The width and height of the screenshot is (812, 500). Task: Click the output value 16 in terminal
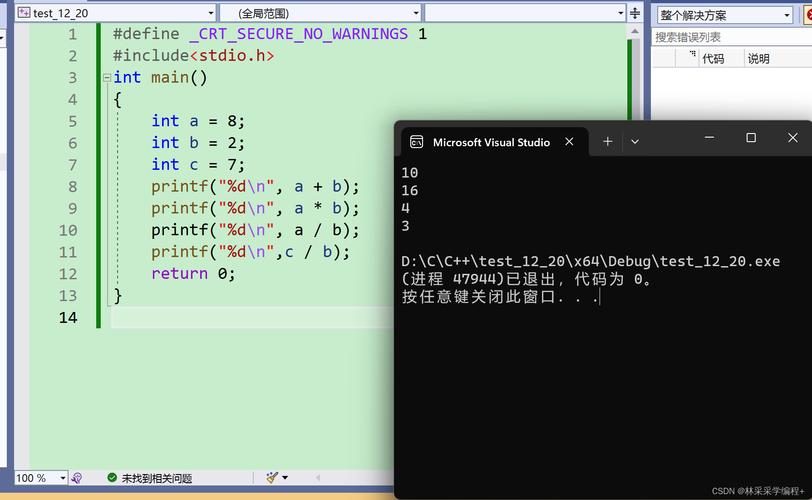coord(410,190)
